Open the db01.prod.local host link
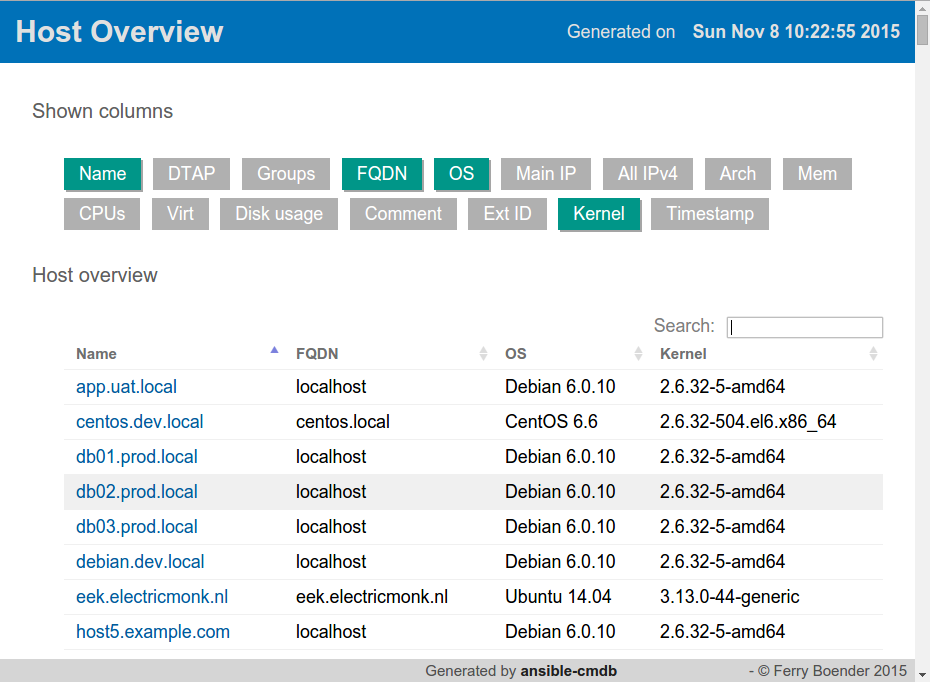930x682 pixels. 136,457
